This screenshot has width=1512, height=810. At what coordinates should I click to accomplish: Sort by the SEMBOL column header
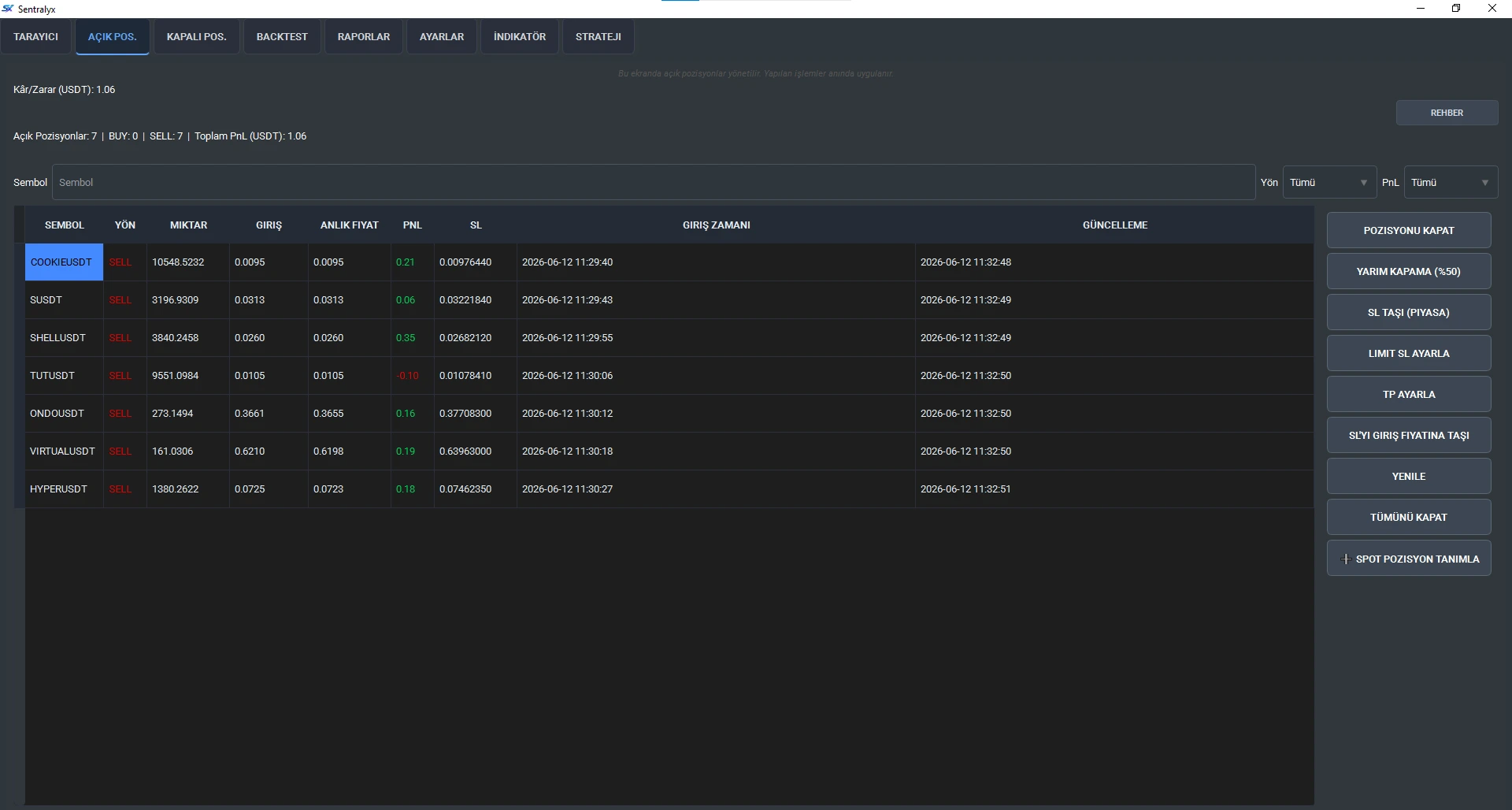(x=65, y=225)
